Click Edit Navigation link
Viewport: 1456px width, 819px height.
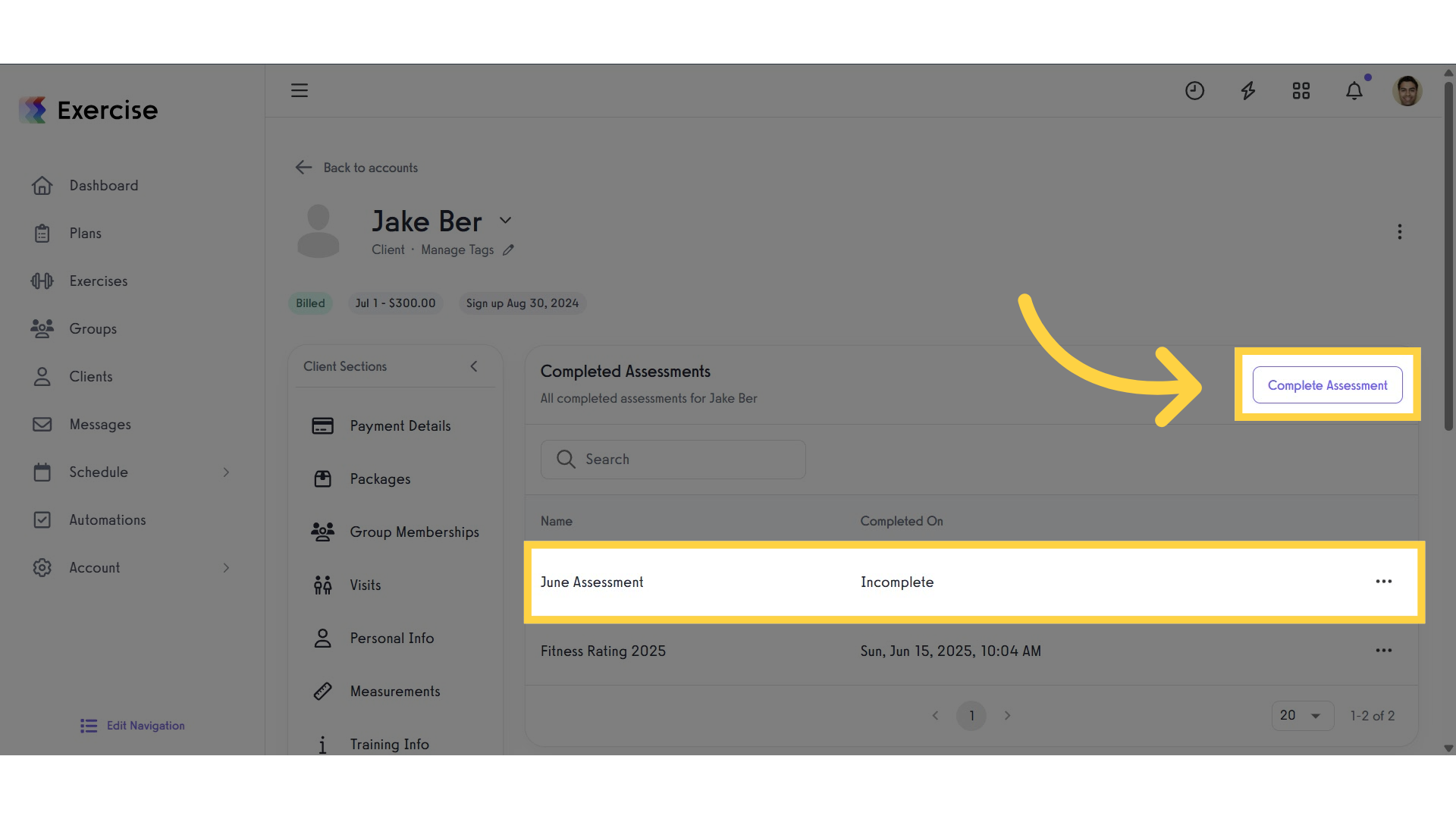point(133,726)
